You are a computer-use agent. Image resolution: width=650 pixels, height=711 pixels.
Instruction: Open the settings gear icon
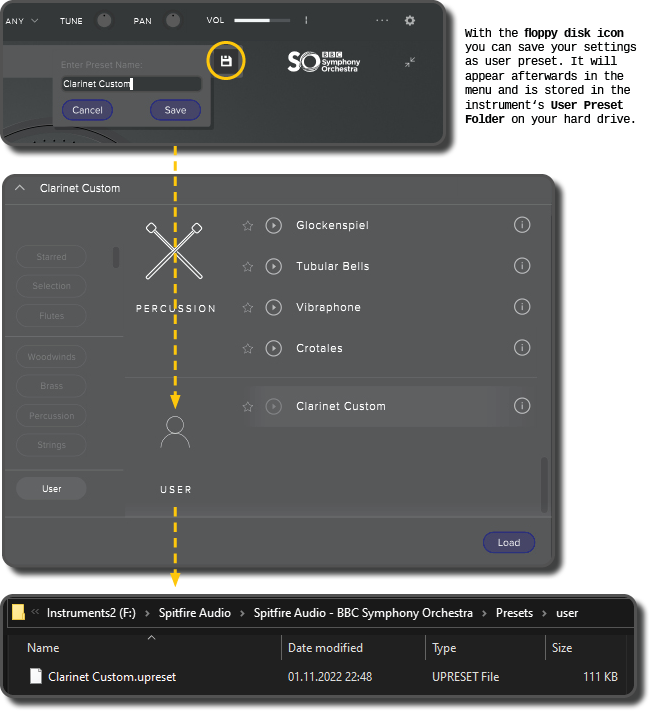[x=410, y=20]
